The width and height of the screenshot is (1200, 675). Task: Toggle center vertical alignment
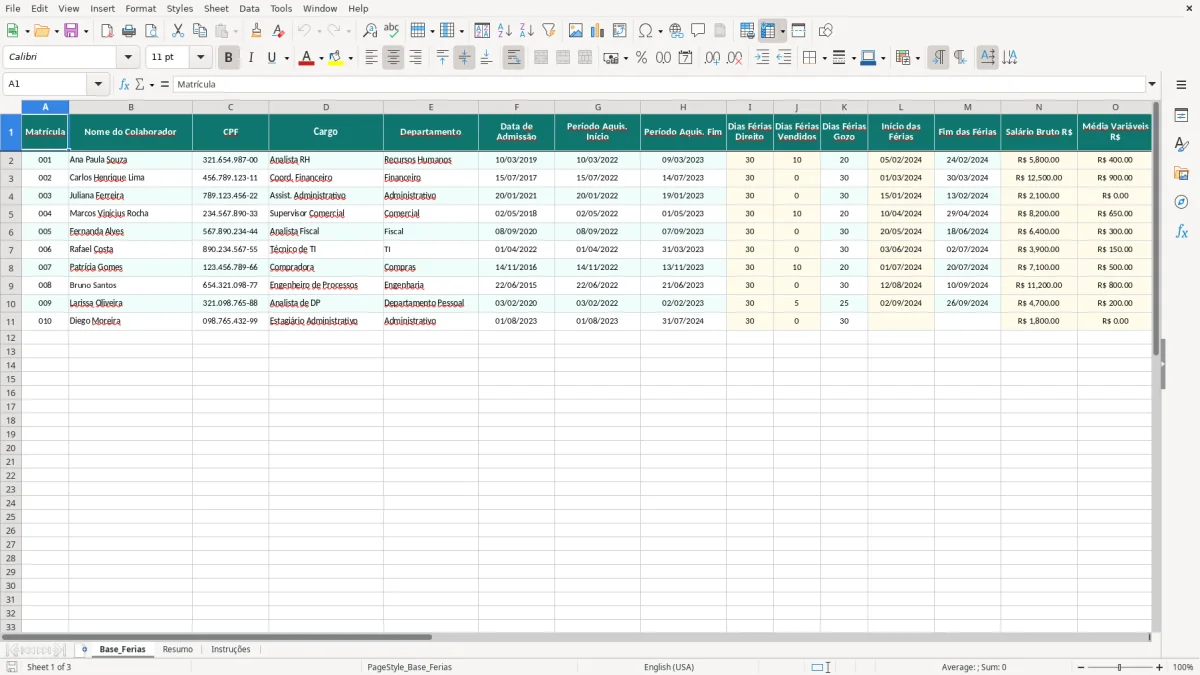[x=464, y=58]
